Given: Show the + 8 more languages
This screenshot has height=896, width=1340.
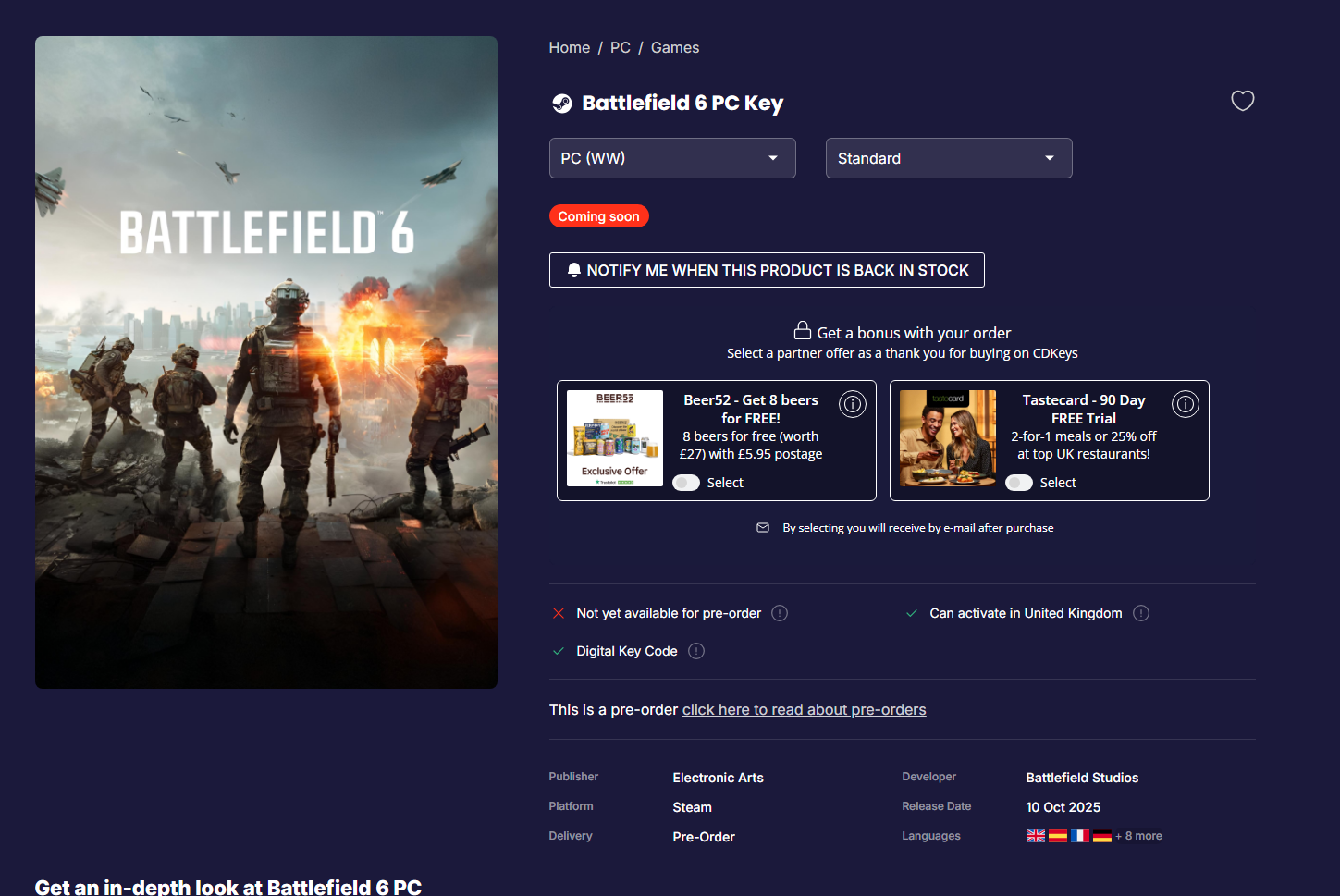Looking at the screenshot, I should tap(1139, 836).
